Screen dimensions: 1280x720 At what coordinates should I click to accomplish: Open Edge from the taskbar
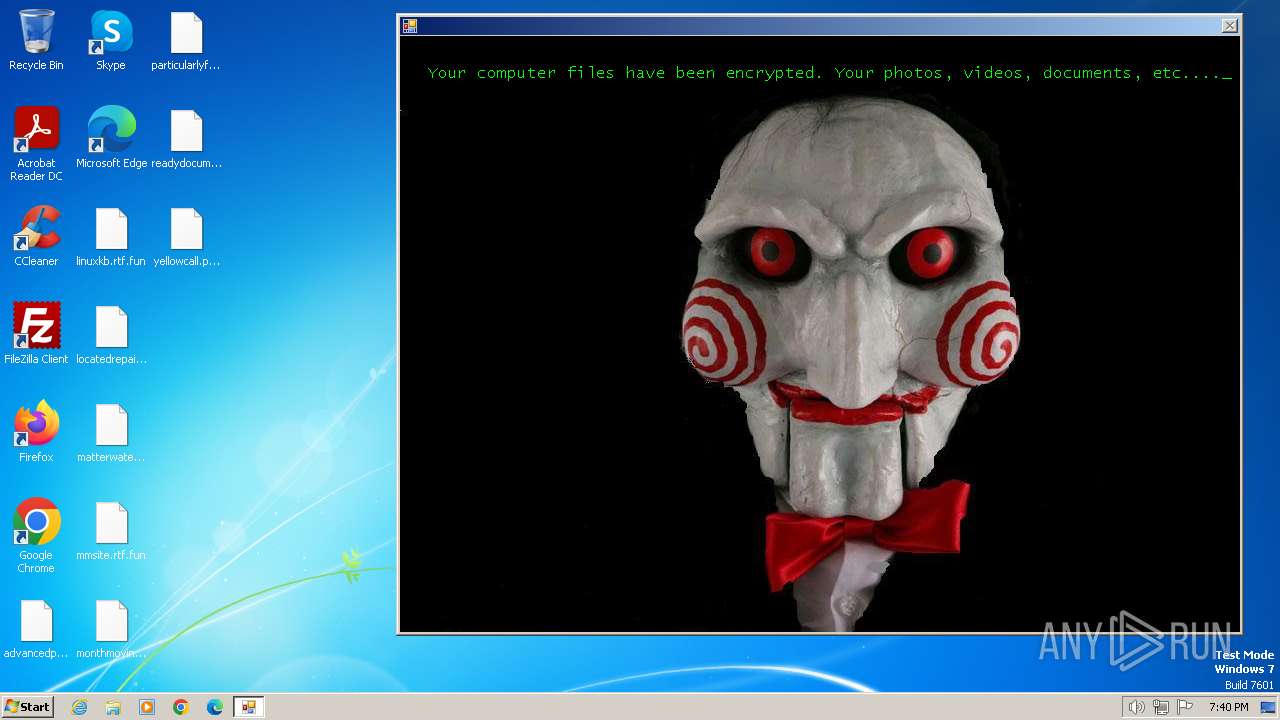click(x=215, y=707)
